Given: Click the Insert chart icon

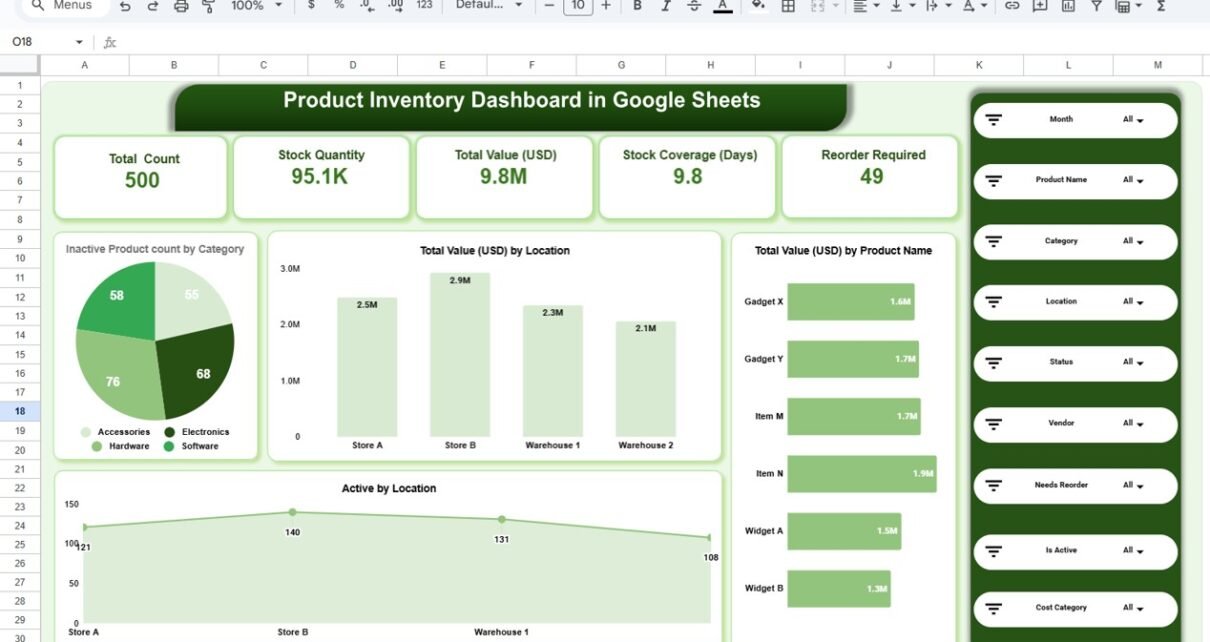Looking at the screenshot, I should pos(1068,6).
